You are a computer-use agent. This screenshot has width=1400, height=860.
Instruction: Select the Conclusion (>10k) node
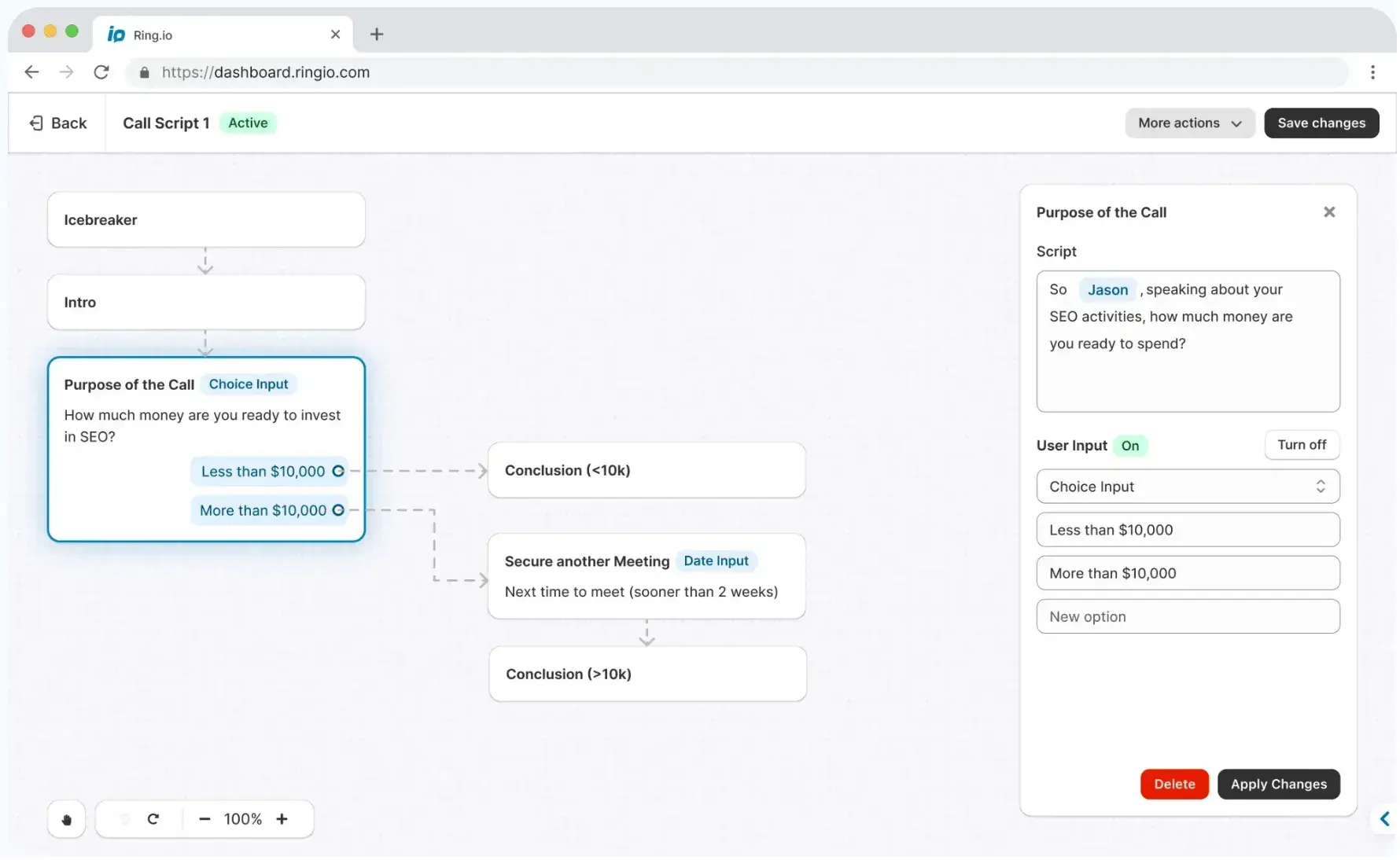647,674
